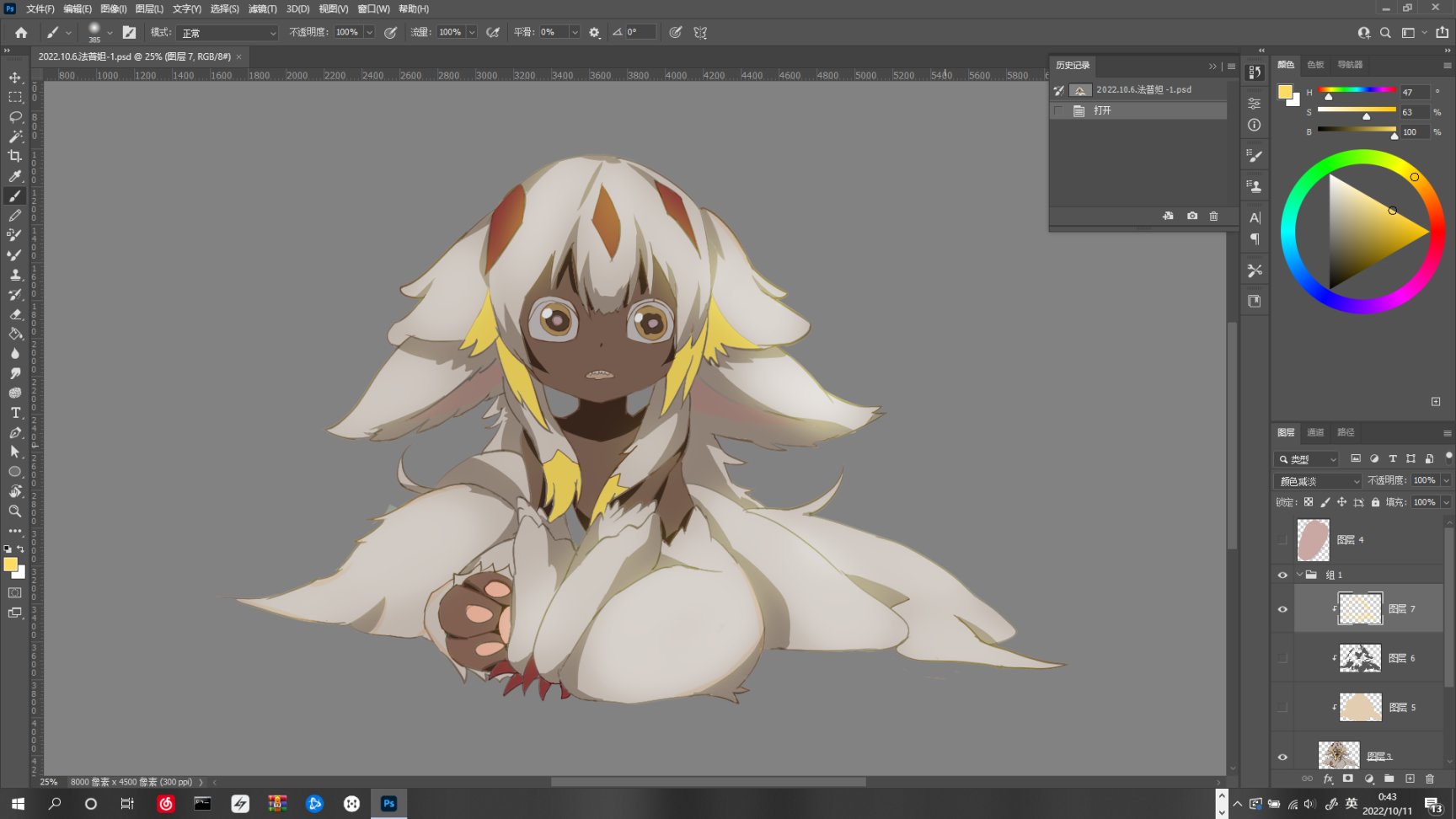Open the brush mode dropdown 正常
Viewport: 1456px width, 819px height.
(x=227, y=33)
